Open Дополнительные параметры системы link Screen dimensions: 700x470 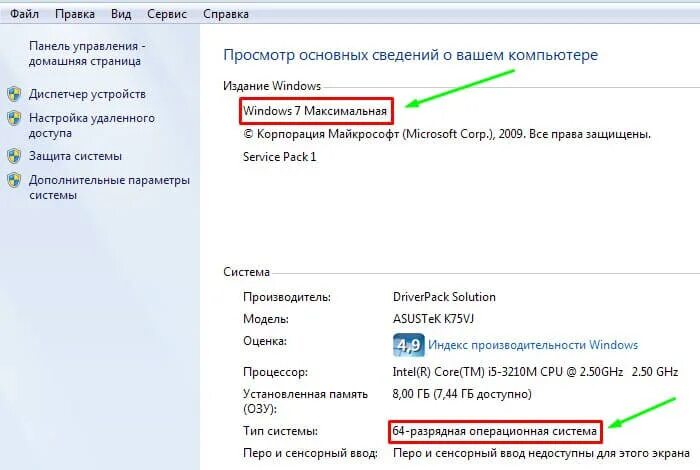(x=109, y=187)
